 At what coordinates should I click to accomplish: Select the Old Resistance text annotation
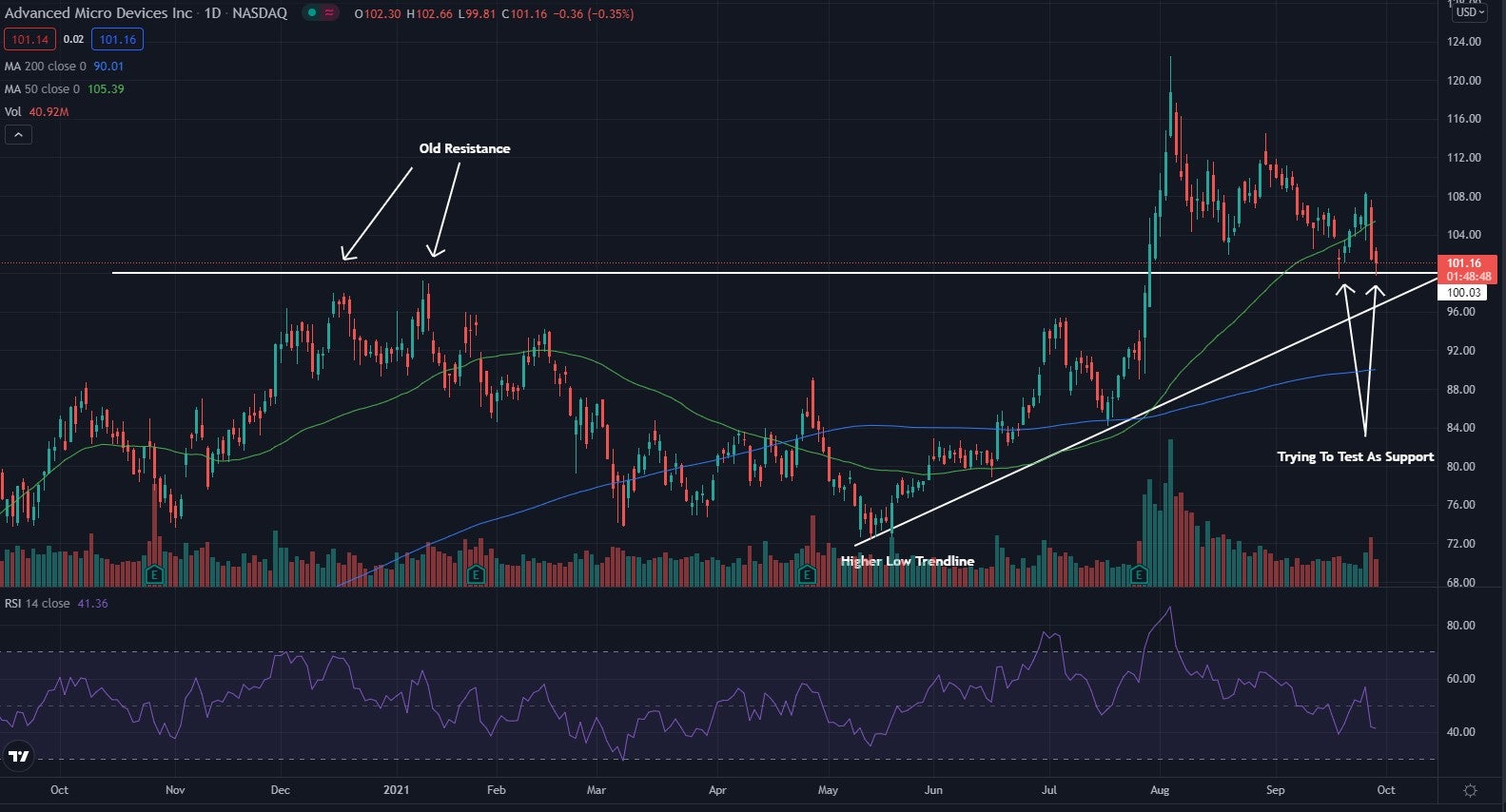pyautogui.click(x=464, y=148)
